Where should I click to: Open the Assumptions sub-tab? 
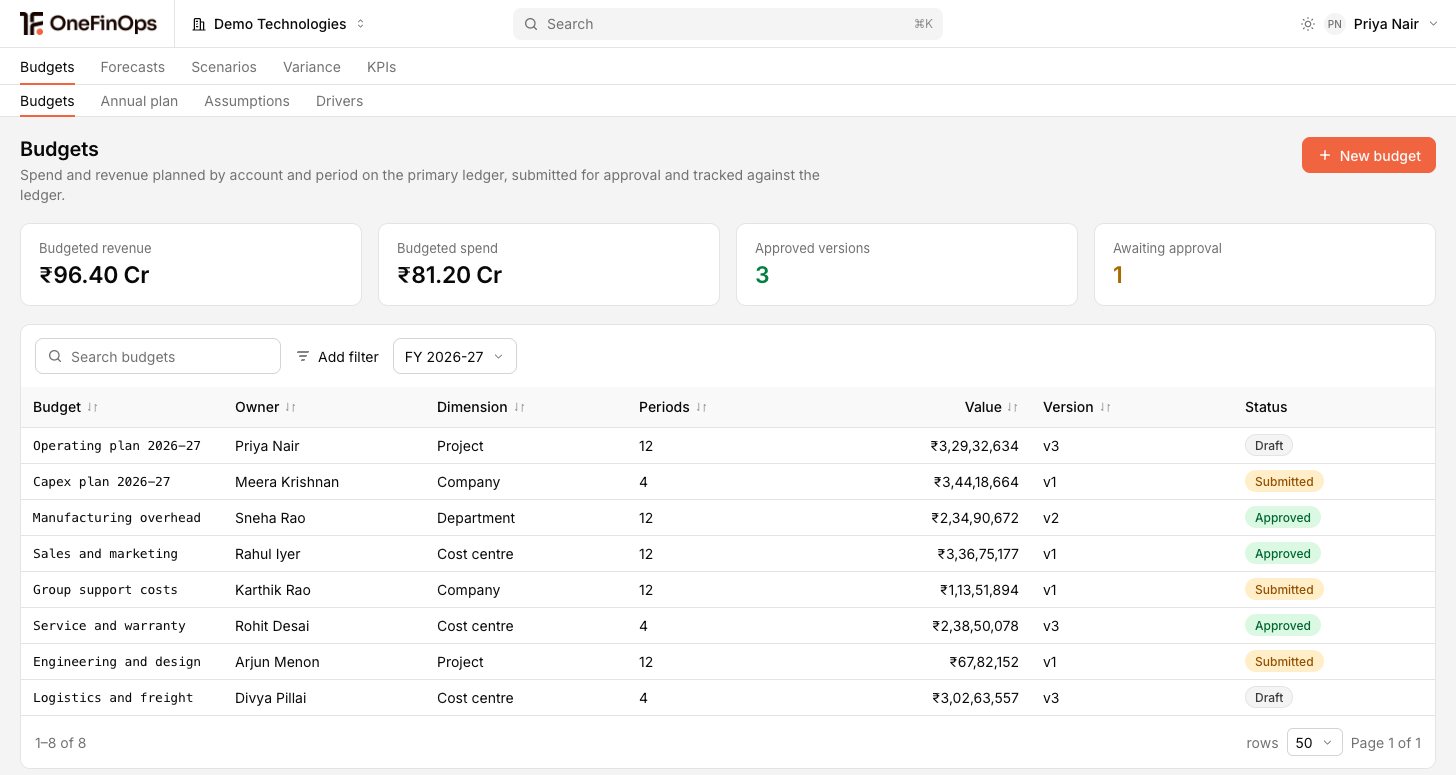pos(247,101)
